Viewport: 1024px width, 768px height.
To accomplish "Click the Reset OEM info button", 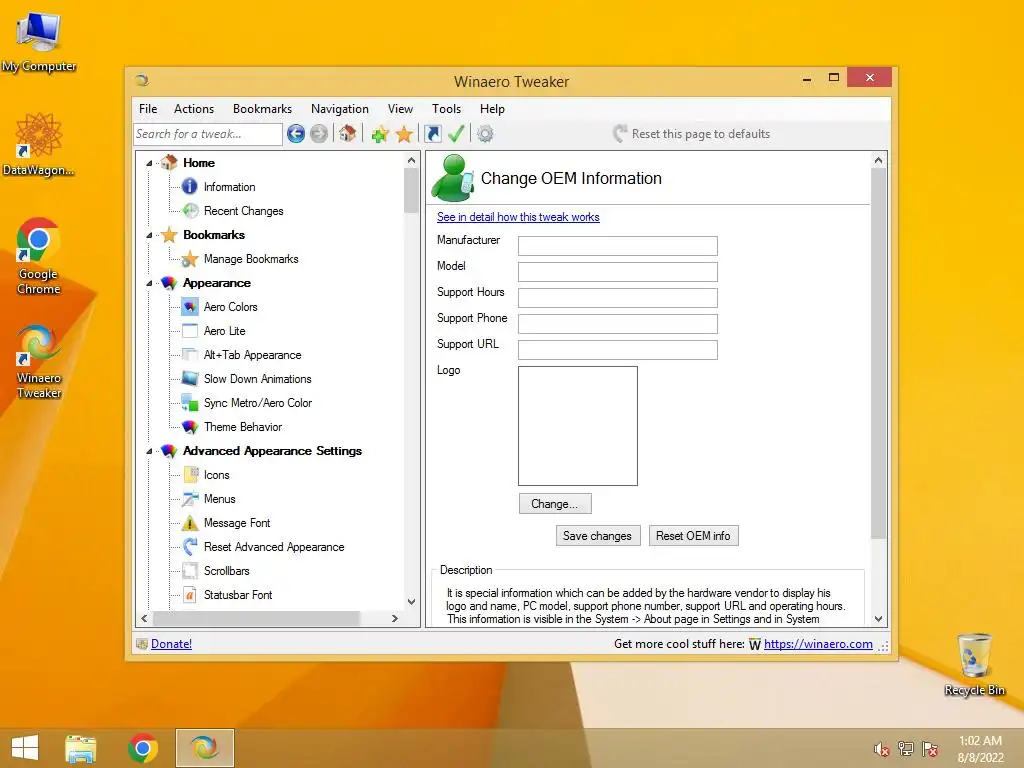I will pos(693,536).
